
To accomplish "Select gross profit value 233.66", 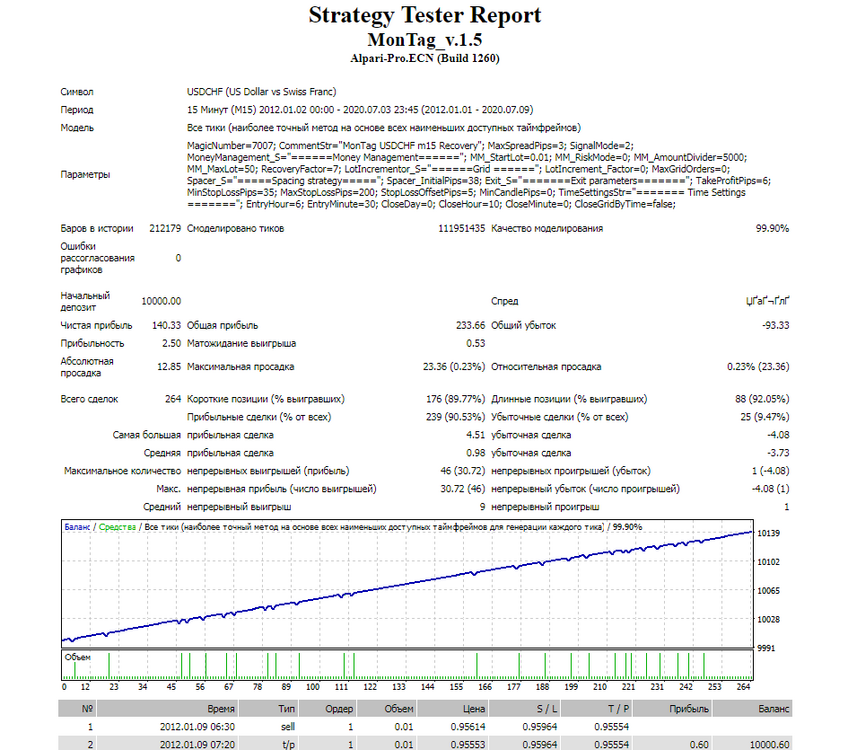I will tap(470, 326).
